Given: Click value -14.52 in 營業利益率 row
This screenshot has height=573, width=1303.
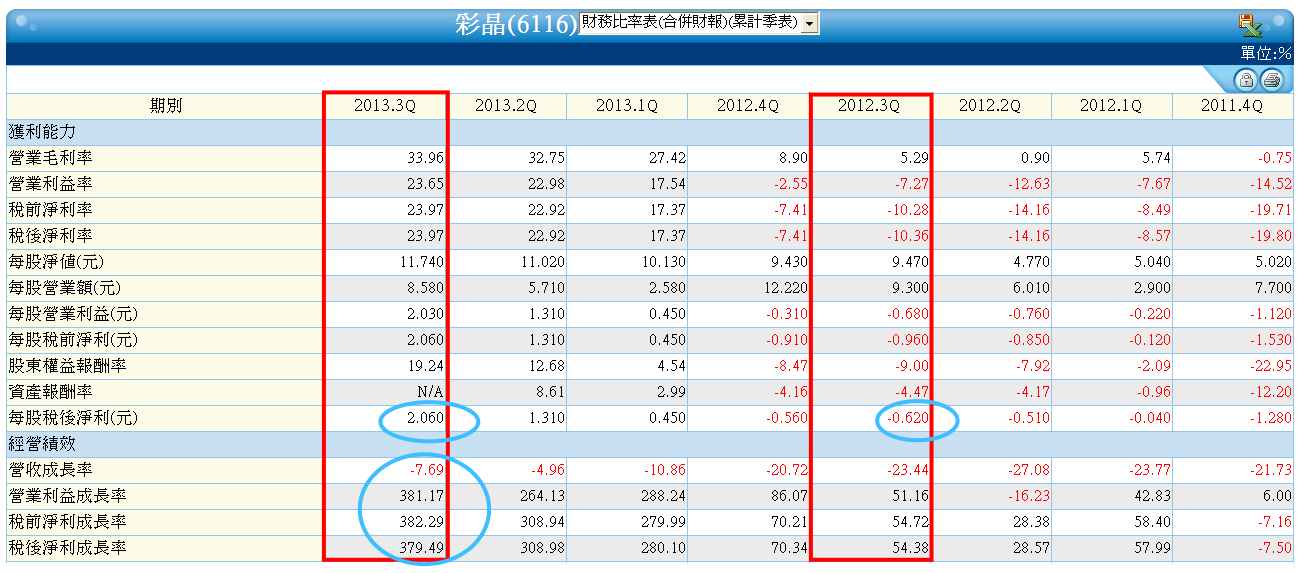Looking at the screenshot, I should pos(1270,183).
